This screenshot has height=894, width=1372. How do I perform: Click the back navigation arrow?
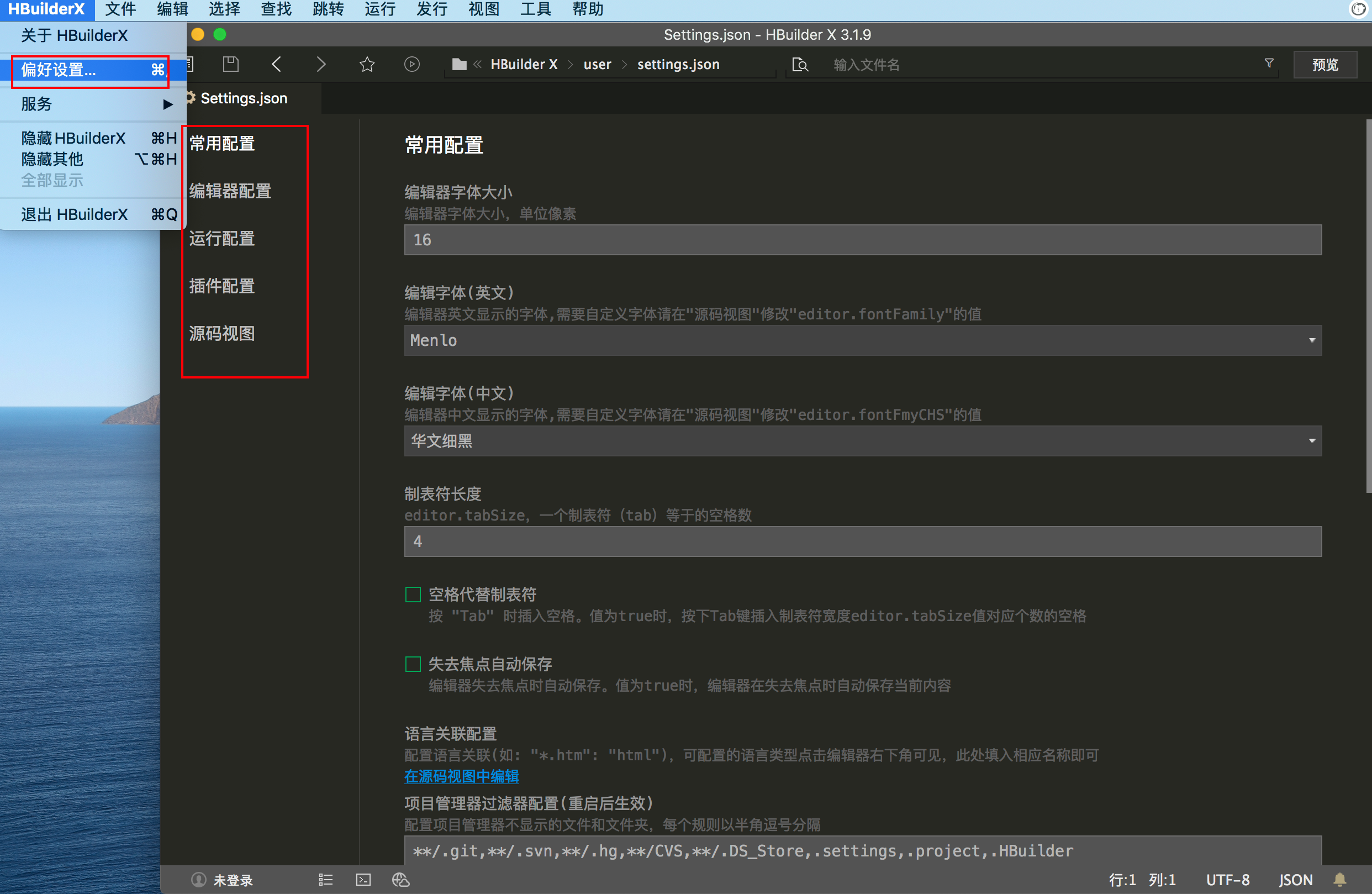pos(277,64)
